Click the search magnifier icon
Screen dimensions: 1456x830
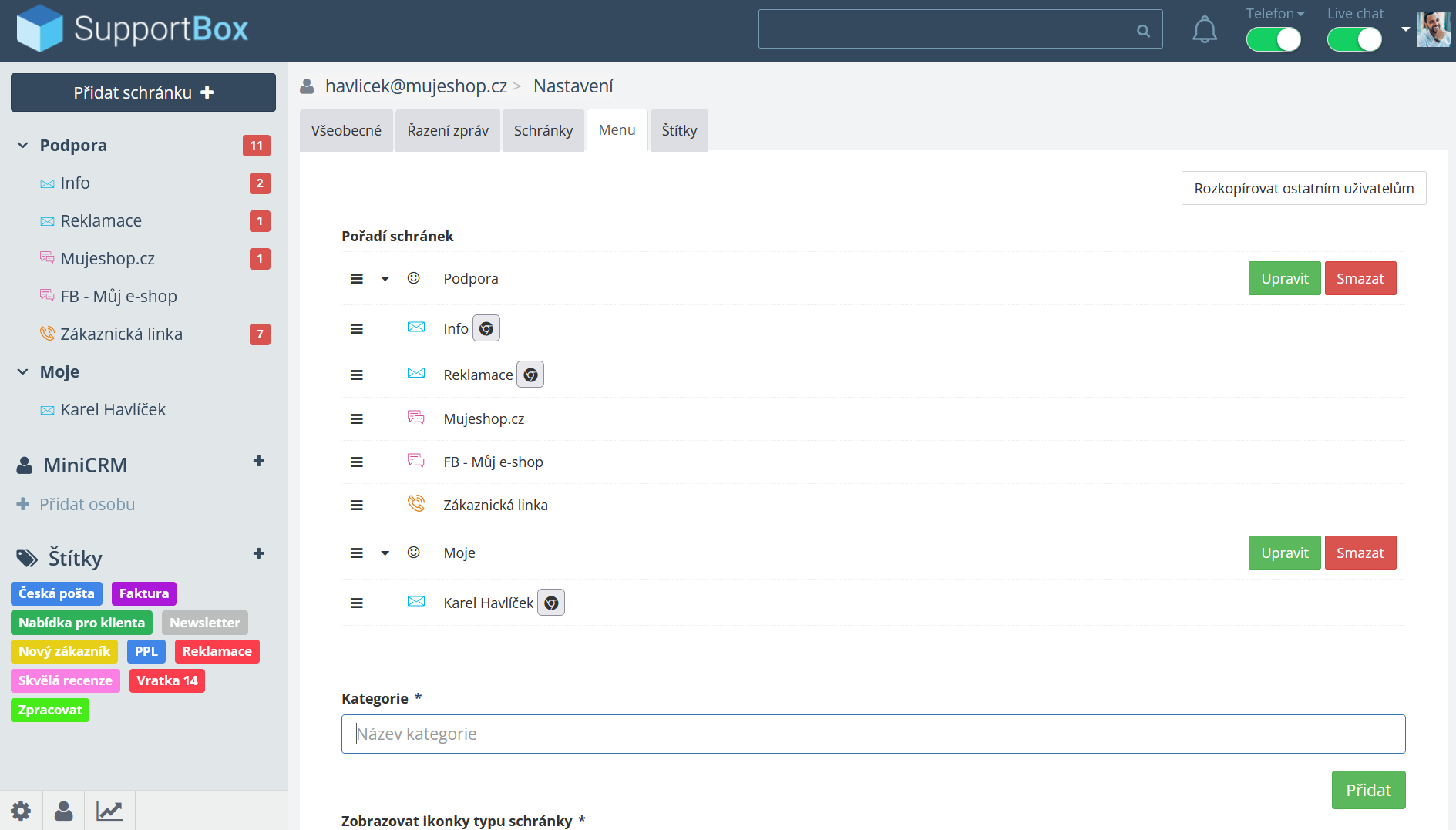[x=1143, y=30]
